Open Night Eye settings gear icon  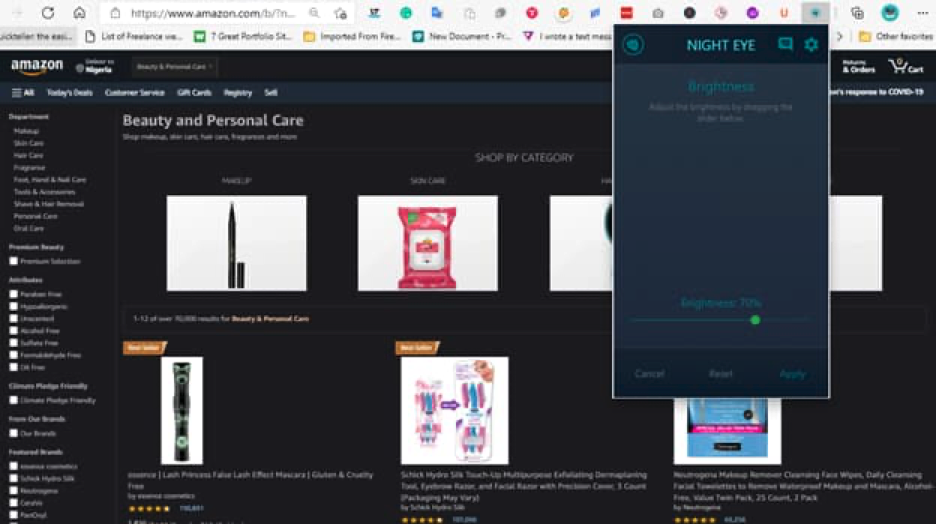pos(811,44)
